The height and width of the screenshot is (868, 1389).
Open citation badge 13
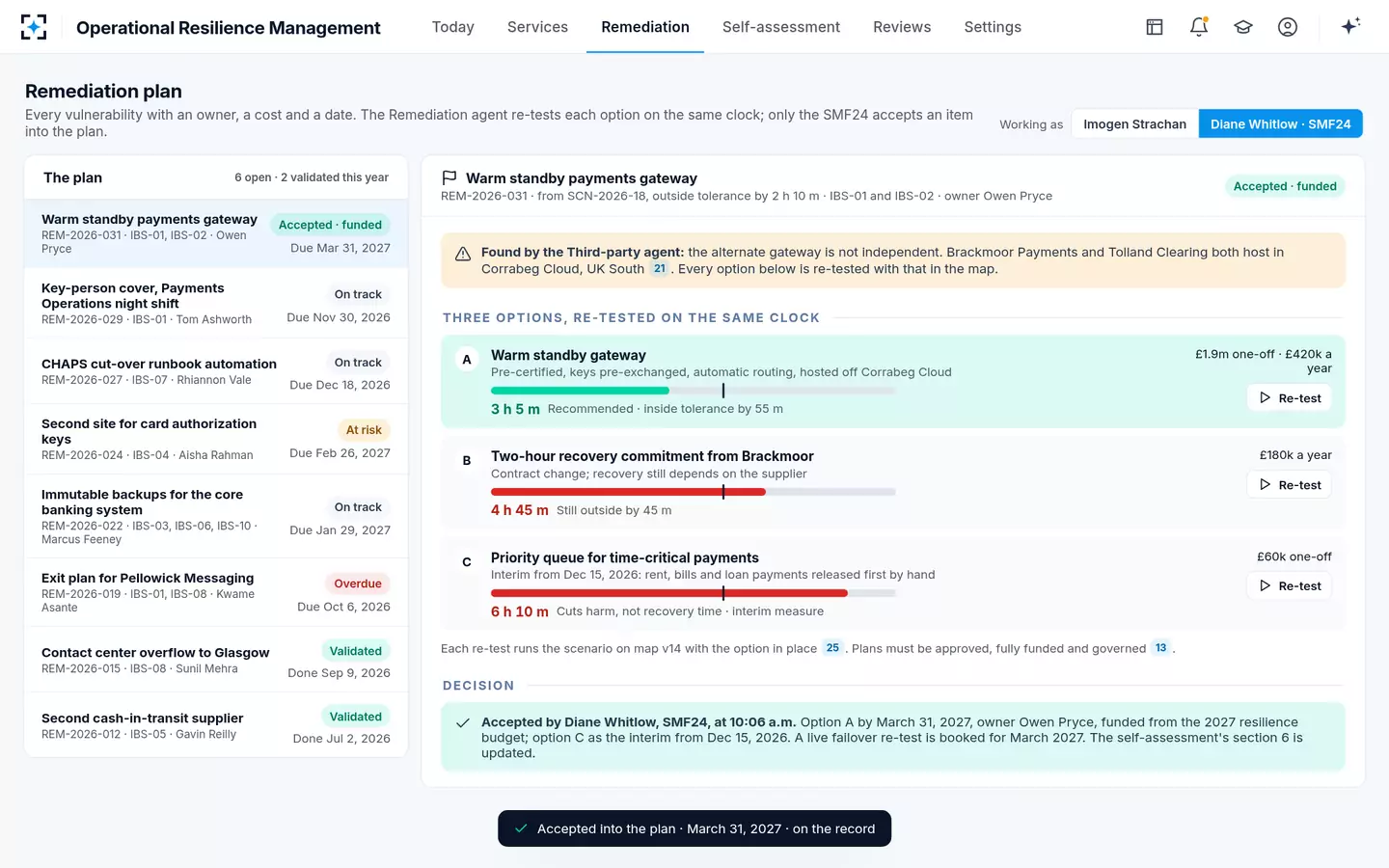click(x=1160, y=648)
